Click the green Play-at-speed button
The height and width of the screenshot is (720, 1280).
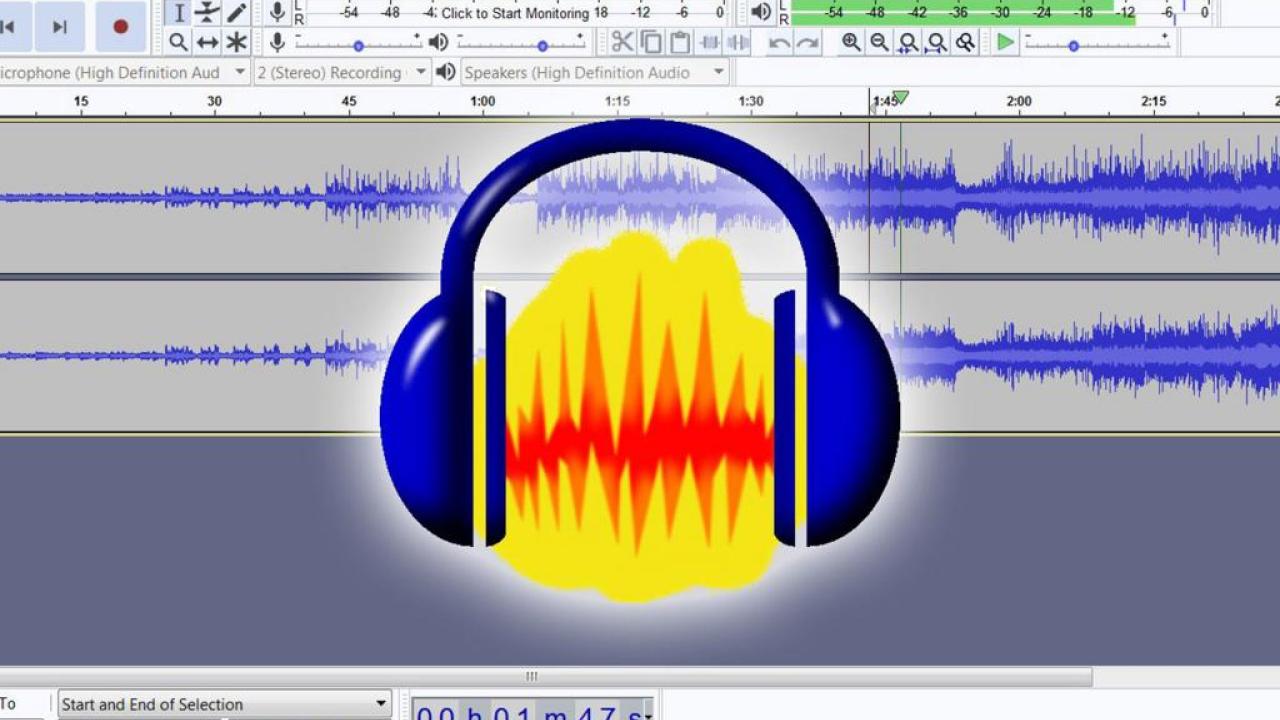click(x=1005, y=42)
